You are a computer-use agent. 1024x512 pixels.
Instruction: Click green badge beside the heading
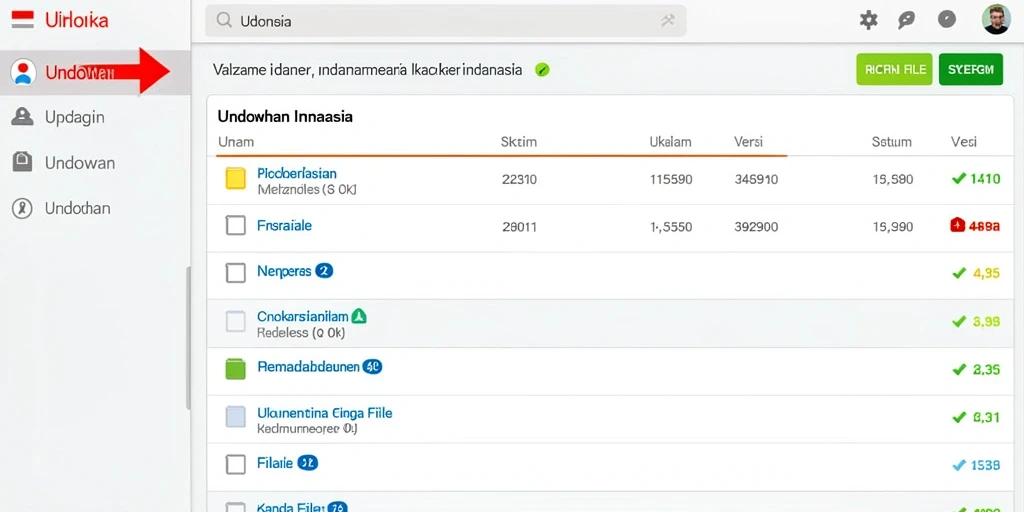(541, 70)
